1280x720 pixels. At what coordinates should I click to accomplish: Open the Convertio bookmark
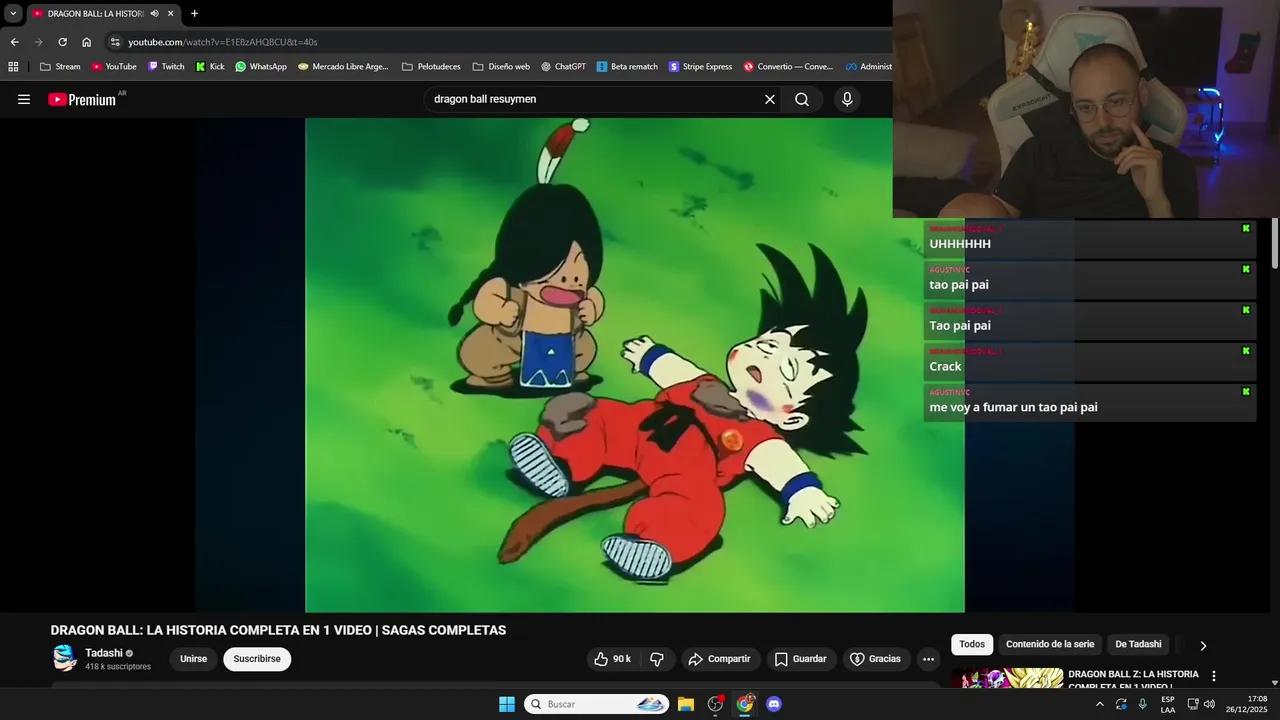click(x=788, y=67)
